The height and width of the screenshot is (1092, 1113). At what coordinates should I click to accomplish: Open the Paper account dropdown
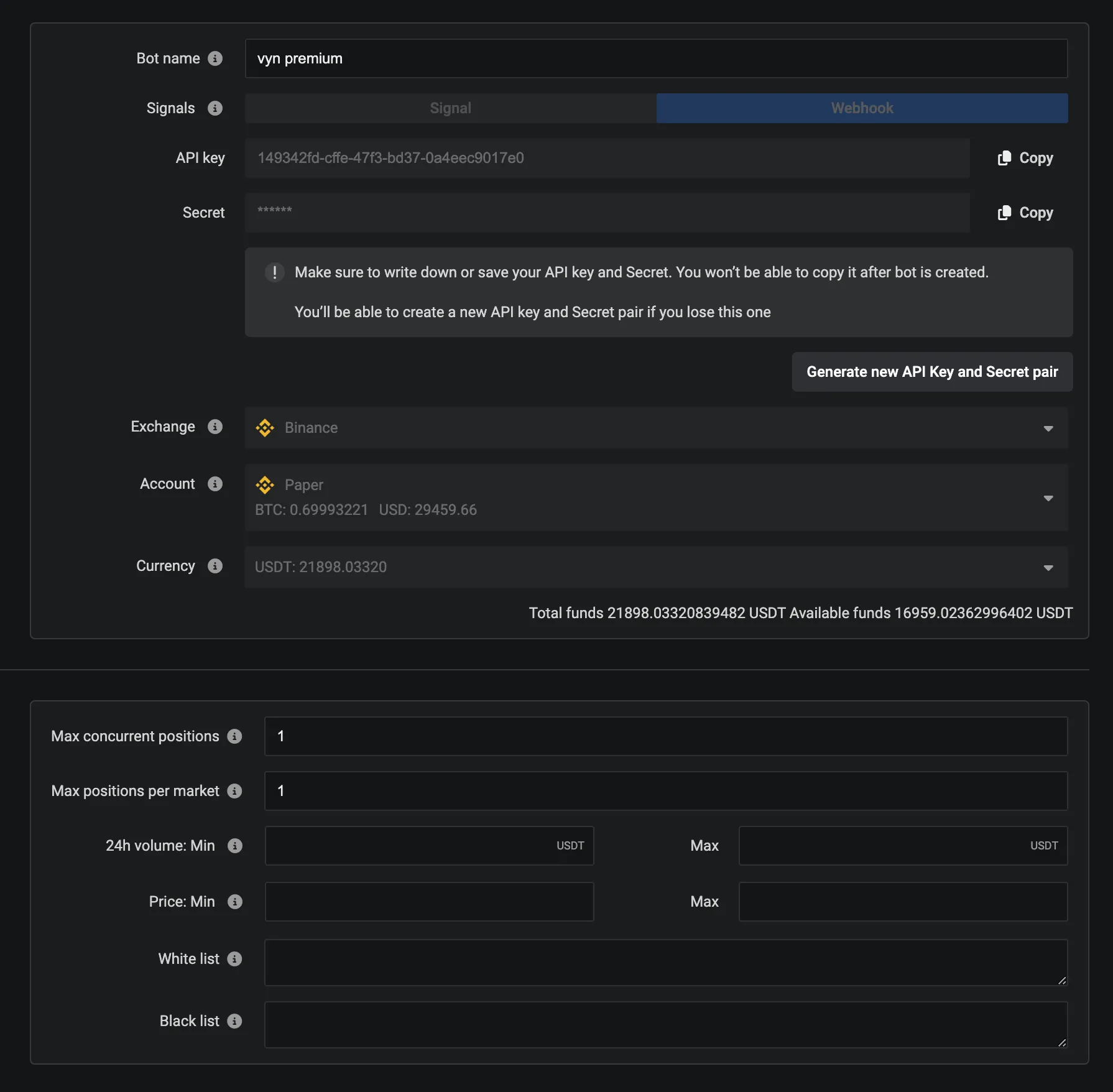tap(656, 497)
